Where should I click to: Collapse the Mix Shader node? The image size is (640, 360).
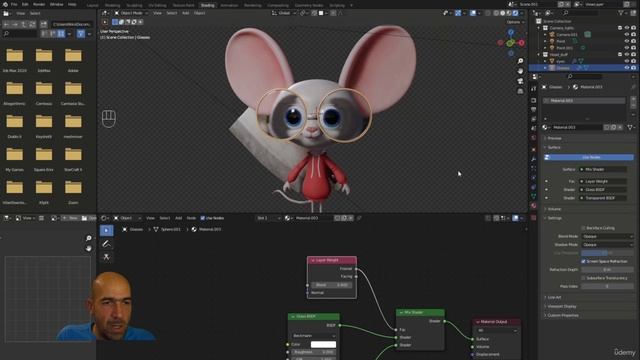(401, 312)
